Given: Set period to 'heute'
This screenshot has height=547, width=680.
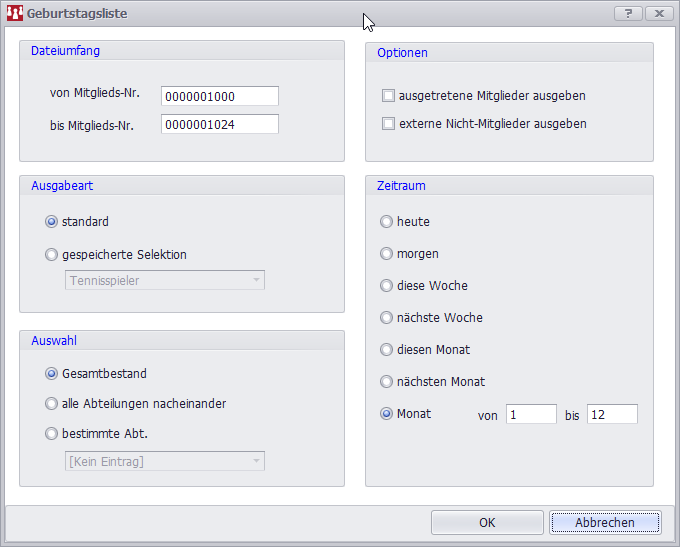Looking at the screenshot, I should 387,222.
